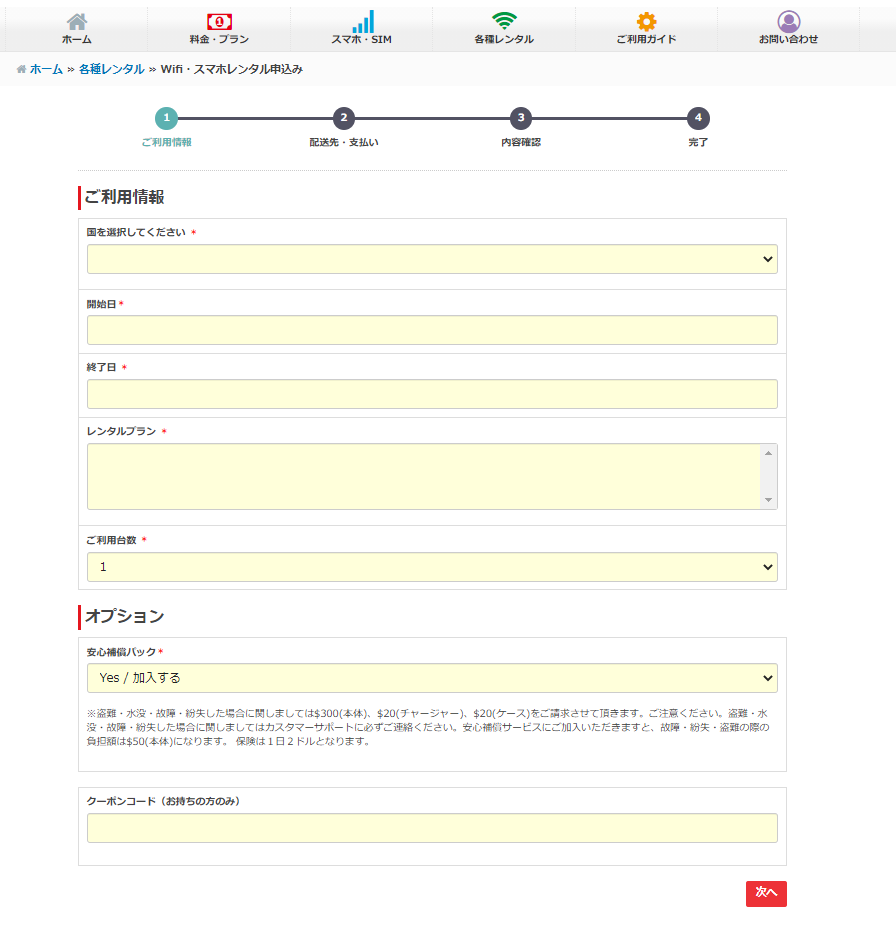This screenshot has width=896, height=926.
Task: Click the 開始日 date field
Action: pyautogui.click(x=432, y=330)
